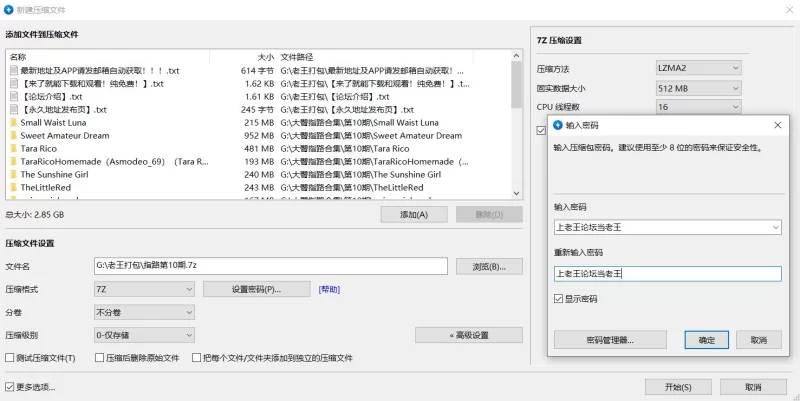800x401 pixels.
Task: Select the Sweet Amateur Dream row name
Action: 65,136
